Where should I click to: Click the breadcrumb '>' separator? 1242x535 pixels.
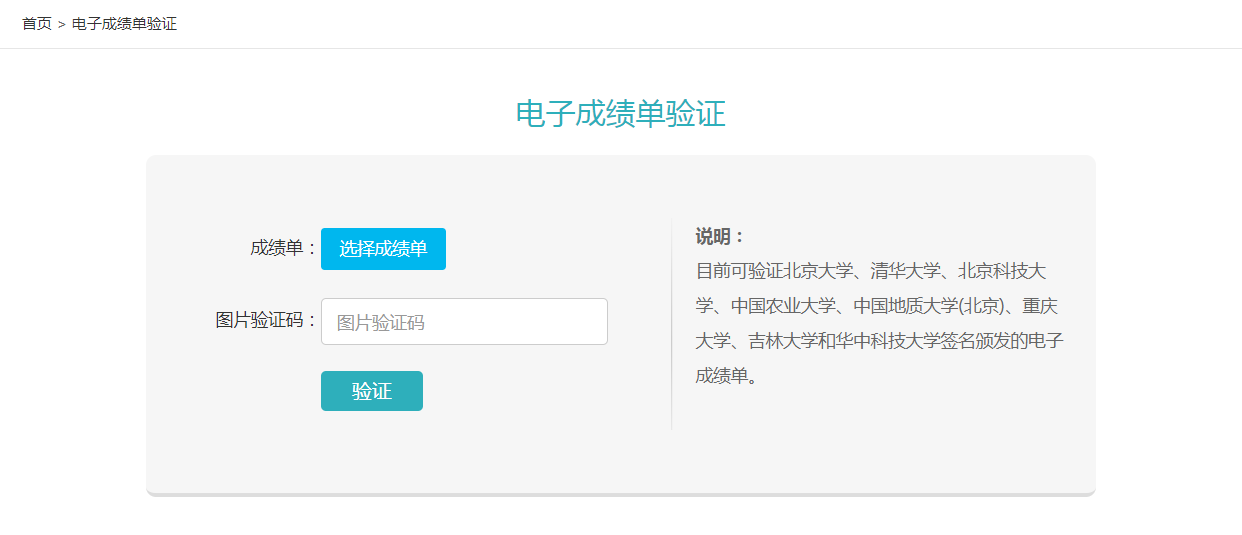(62, 24)
